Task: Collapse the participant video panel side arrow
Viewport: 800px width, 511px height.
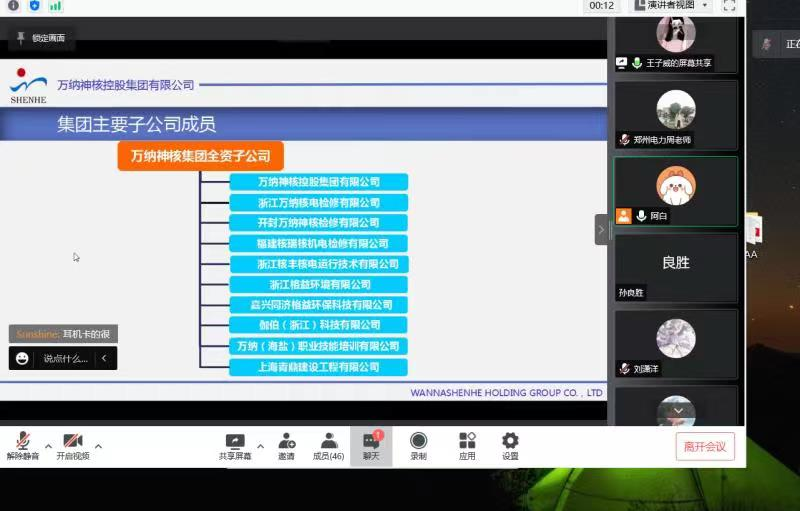Action: tap(601, 230)
